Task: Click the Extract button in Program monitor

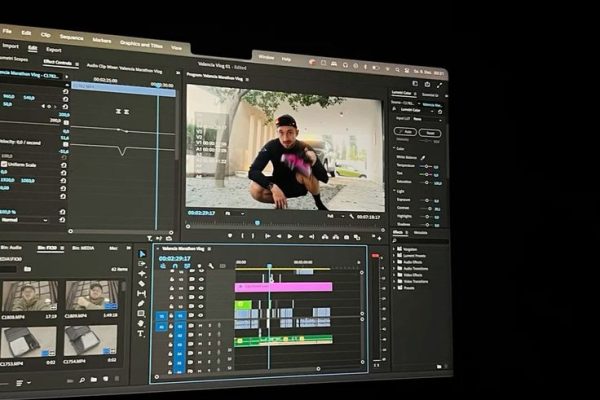Action: point(336,237)
